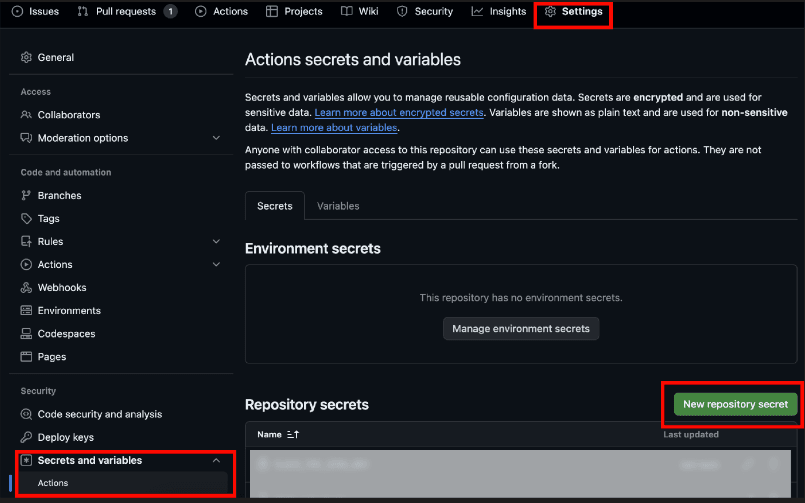
Task: Click the Collaborators people icon
Action: (x=26, y=114)
